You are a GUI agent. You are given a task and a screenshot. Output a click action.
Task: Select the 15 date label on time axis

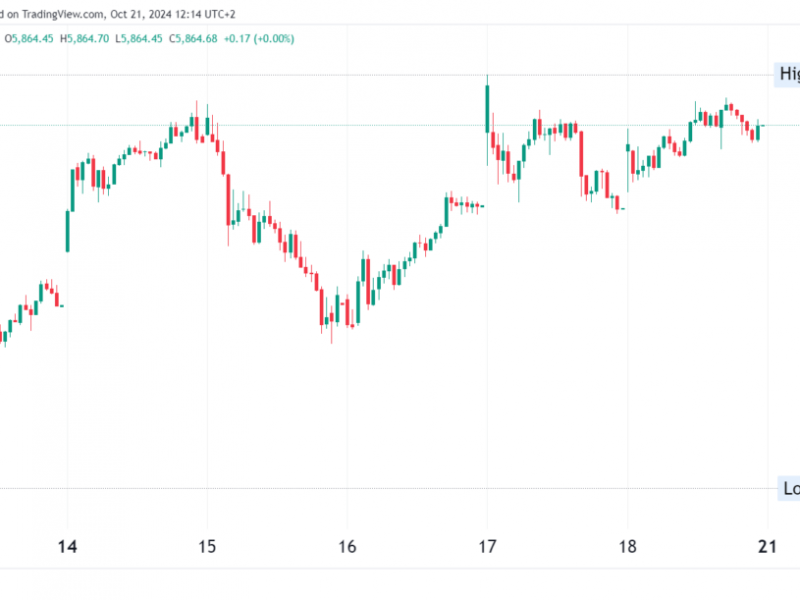pyautogui.click(x=207, y=547)
